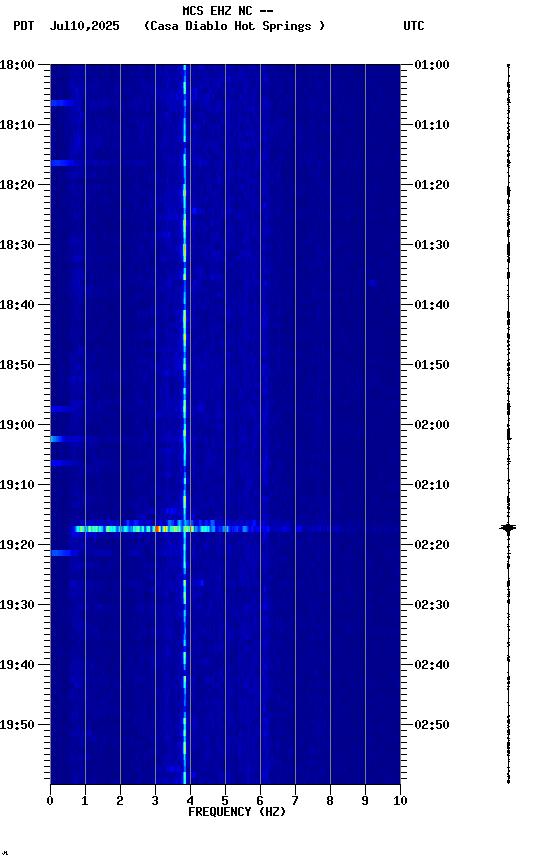
Task: Click the 01:10 UTC time label
Action: [x=432, y=125]
